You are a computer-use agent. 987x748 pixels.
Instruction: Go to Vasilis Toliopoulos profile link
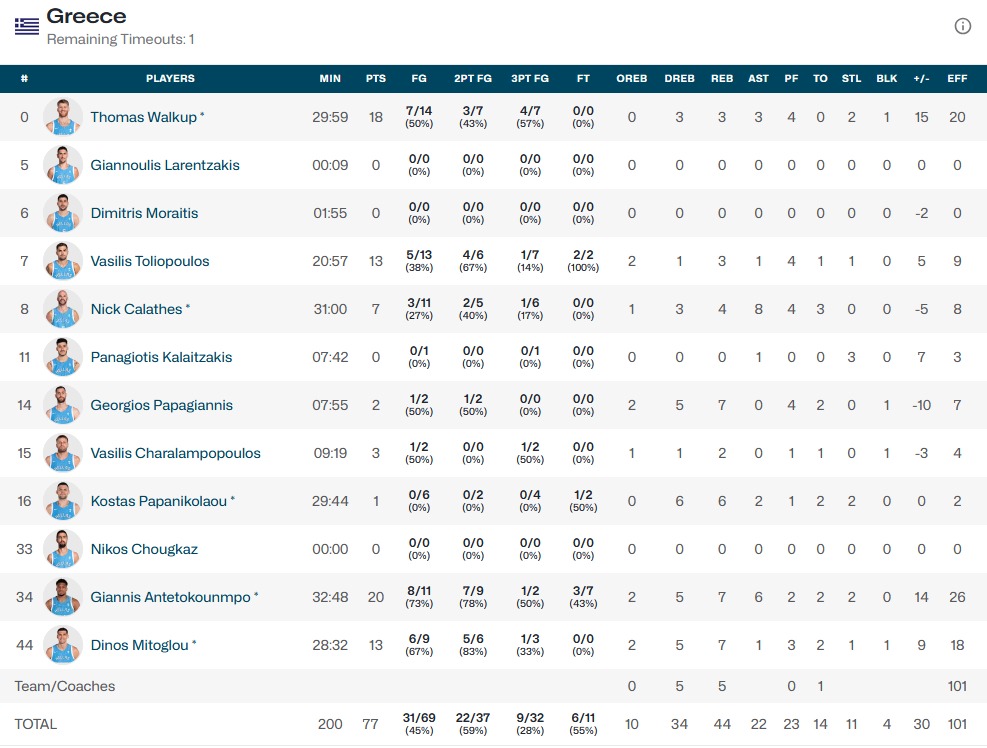pos(150,261)
